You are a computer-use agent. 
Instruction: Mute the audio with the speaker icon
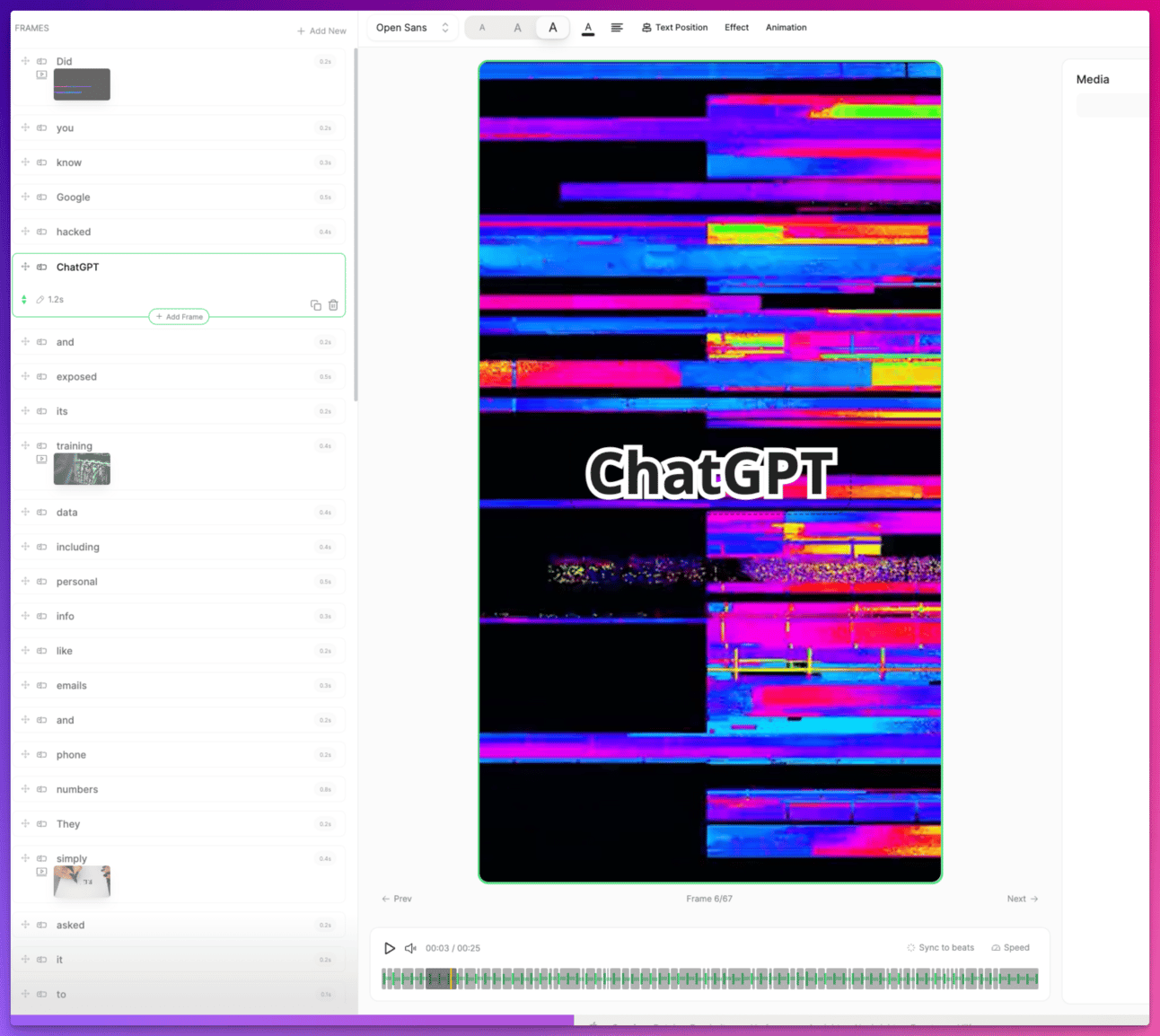click(410, 948)
